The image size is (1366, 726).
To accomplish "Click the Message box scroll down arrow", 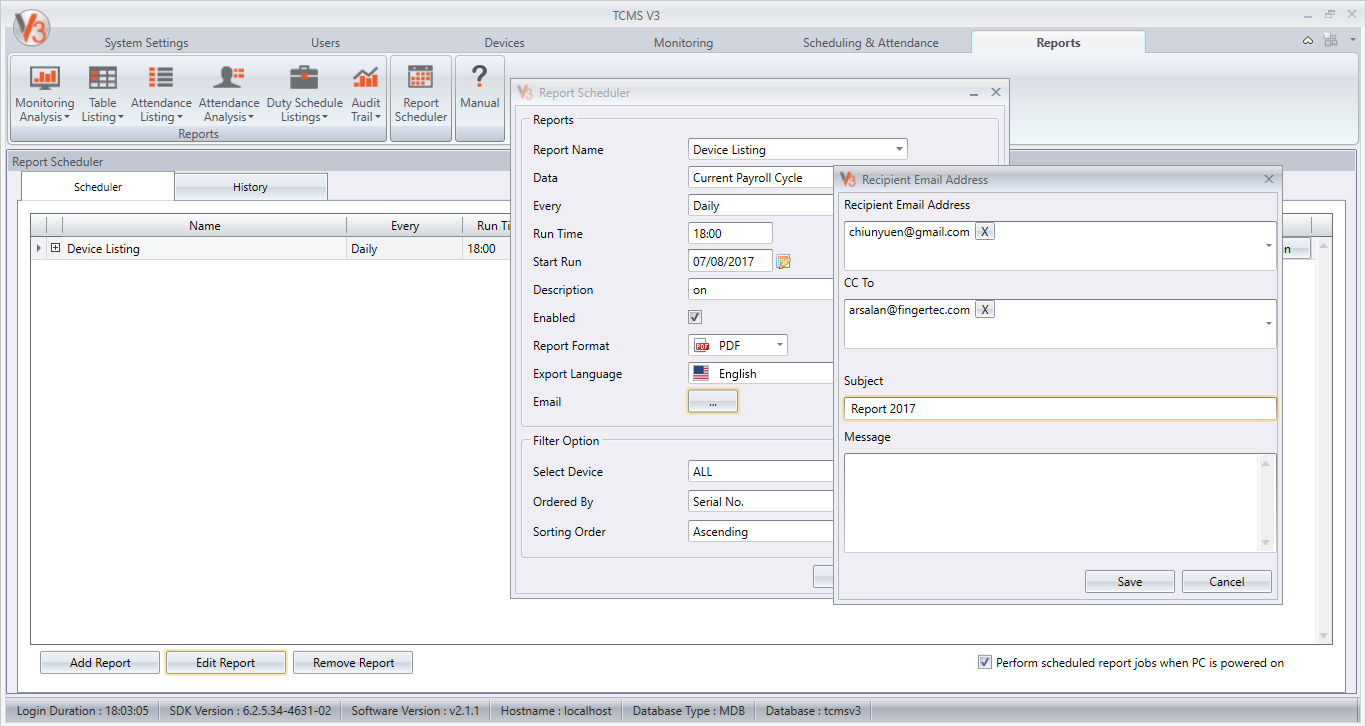I will tap(1267, 543).
